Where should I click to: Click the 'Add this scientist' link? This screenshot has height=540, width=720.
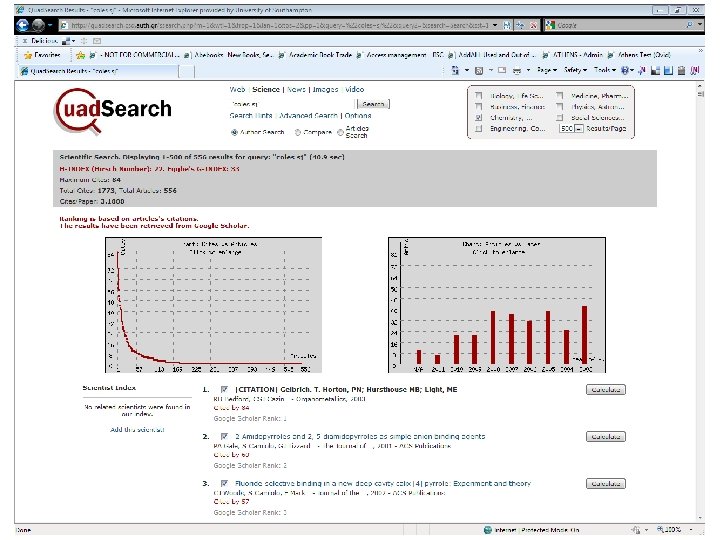[x=137, y=430]
